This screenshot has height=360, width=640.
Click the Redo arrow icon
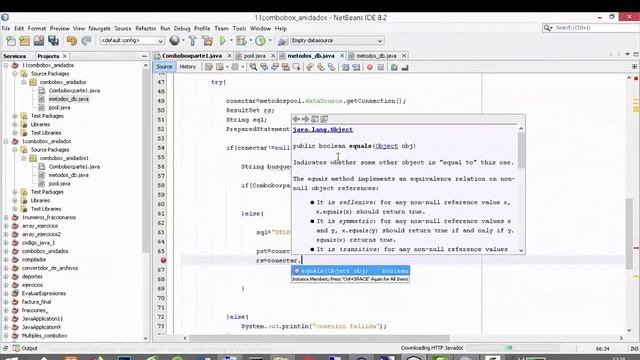click(x=86, y=40)
